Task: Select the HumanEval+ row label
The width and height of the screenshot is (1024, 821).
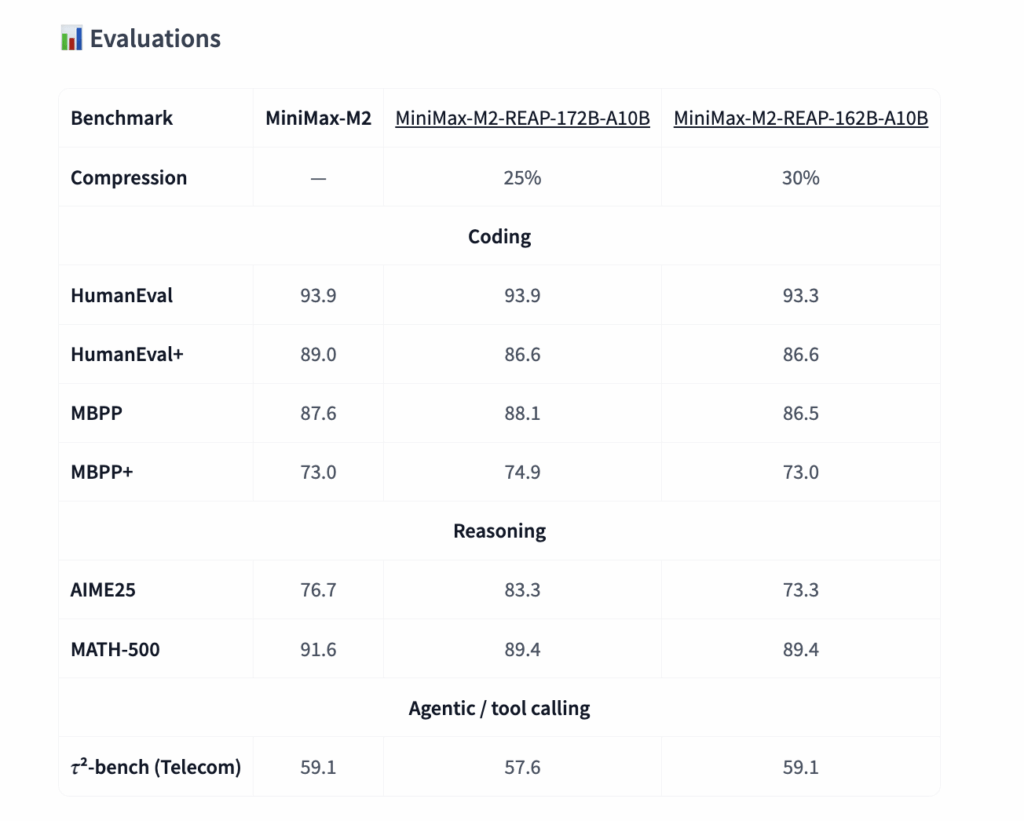Action: [127, 354]
